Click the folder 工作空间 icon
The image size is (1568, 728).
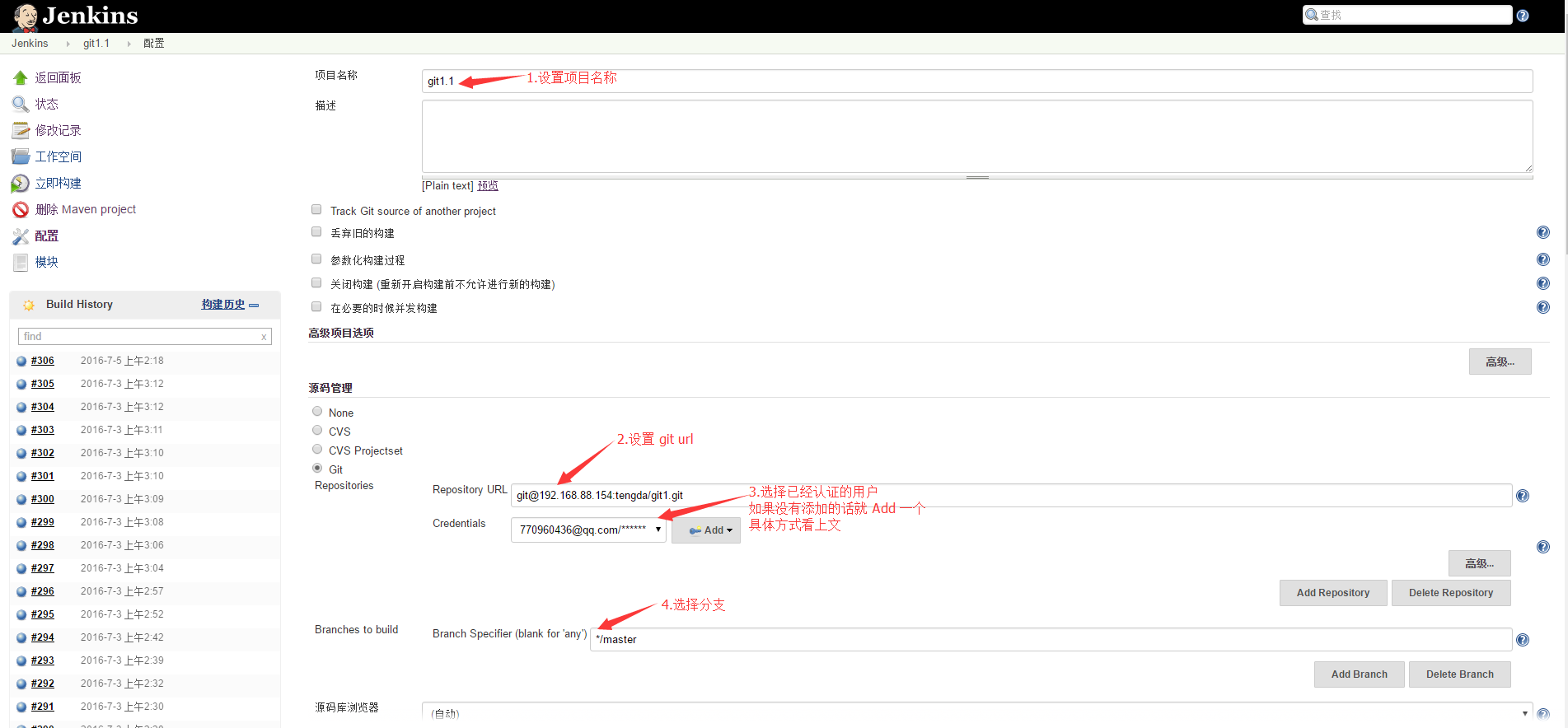click(x=21, y=156)
